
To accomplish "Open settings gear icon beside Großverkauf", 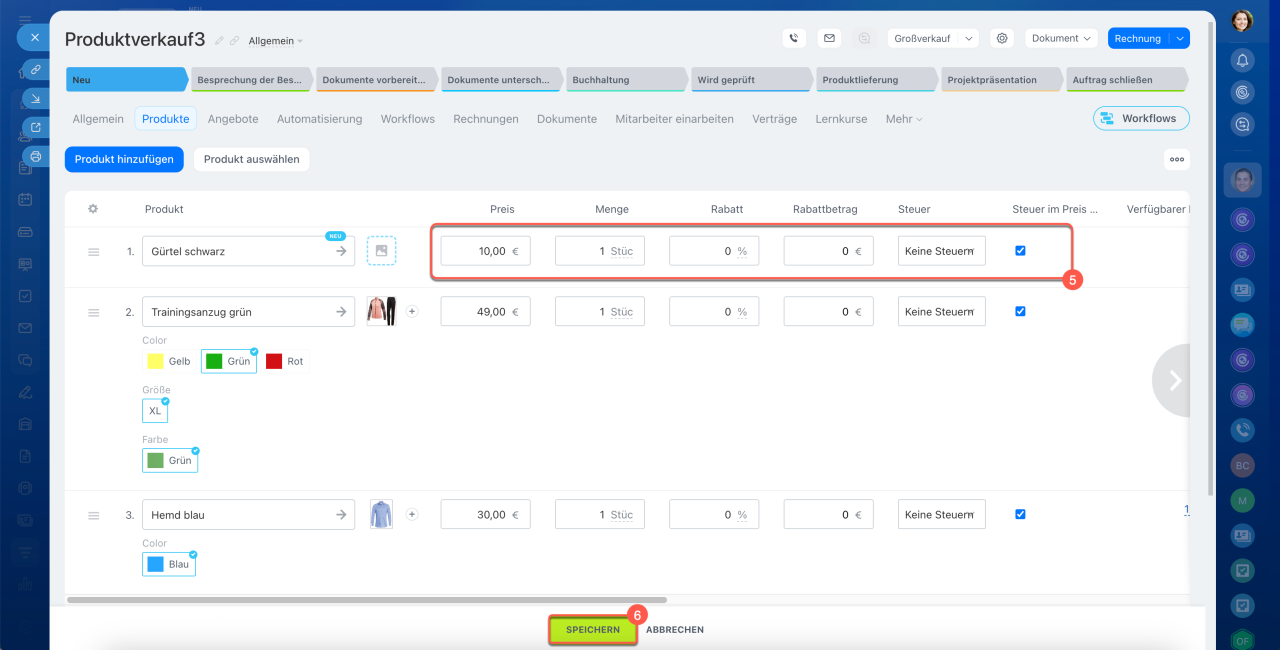I will coord(1001,38).
